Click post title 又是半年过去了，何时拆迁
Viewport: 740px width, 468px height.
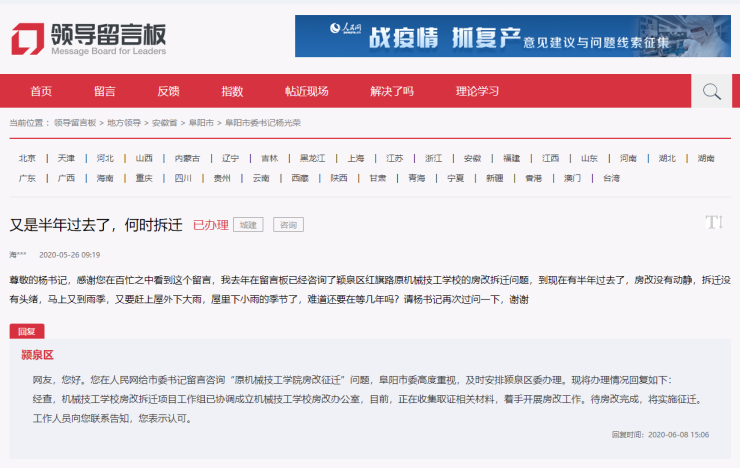pyautogui.click(x=96, y=225)
